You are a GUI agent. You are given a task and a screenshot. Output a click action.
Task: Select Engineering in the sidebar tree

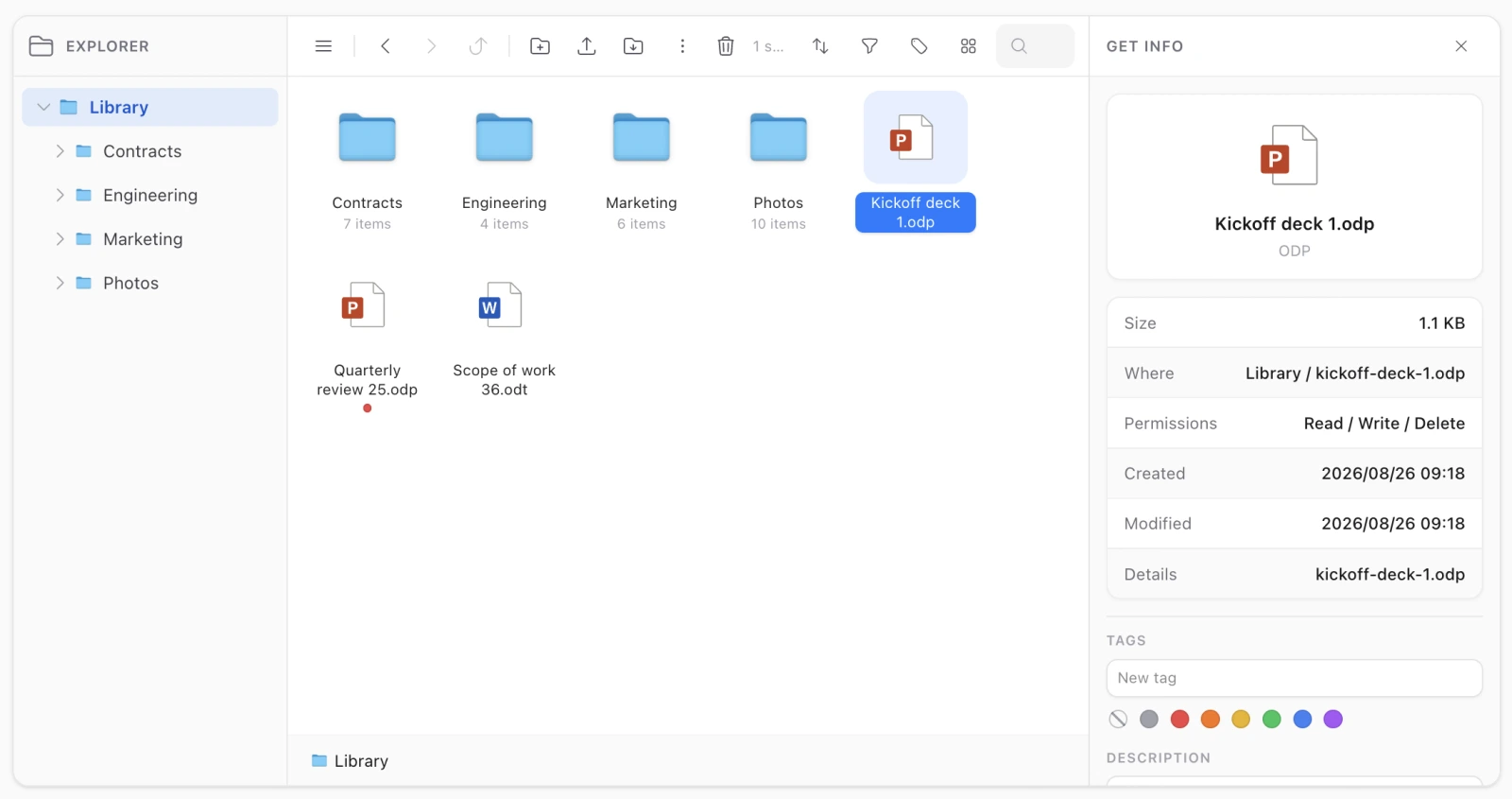point(150,196)
